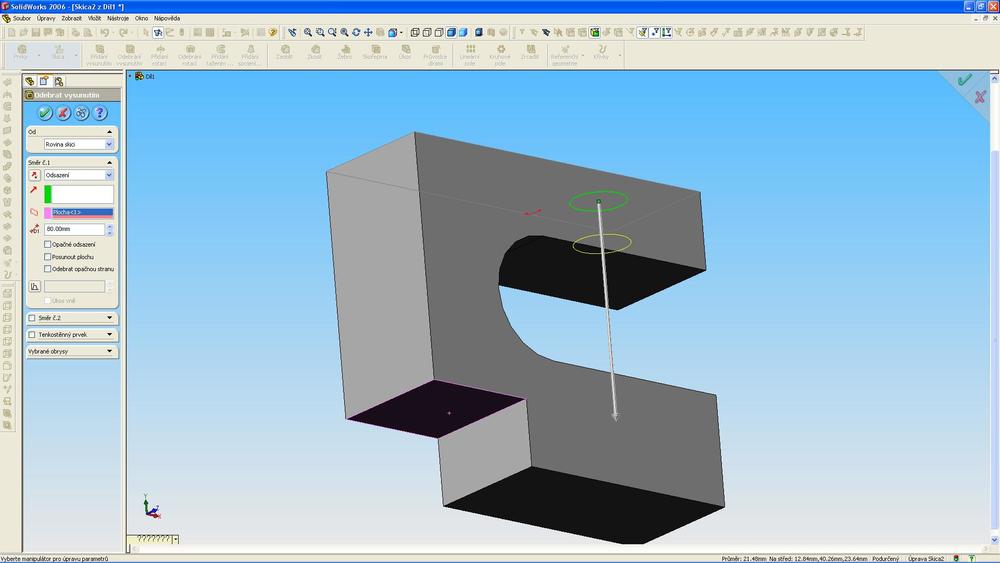
Task: Expand the Vybrané obrysy section
Action: pos(109,352)
